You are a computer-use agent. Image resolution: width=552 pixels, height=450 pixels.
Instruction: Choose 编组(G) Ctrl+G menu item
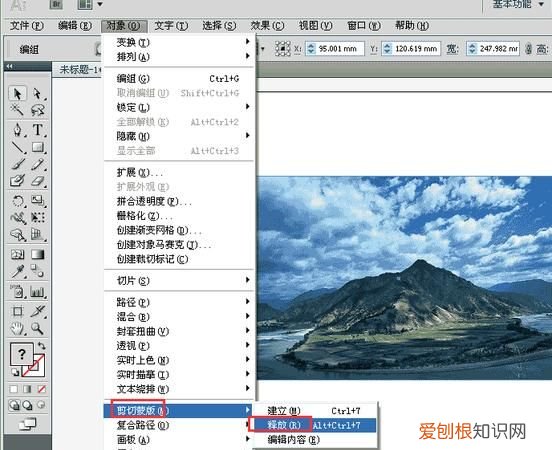point(179,78)
